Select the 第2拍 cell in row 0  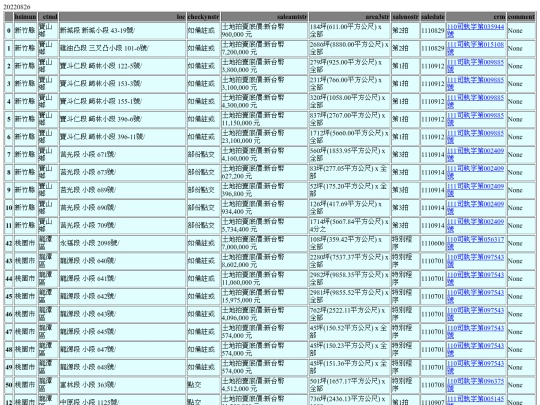click(405, 30)
